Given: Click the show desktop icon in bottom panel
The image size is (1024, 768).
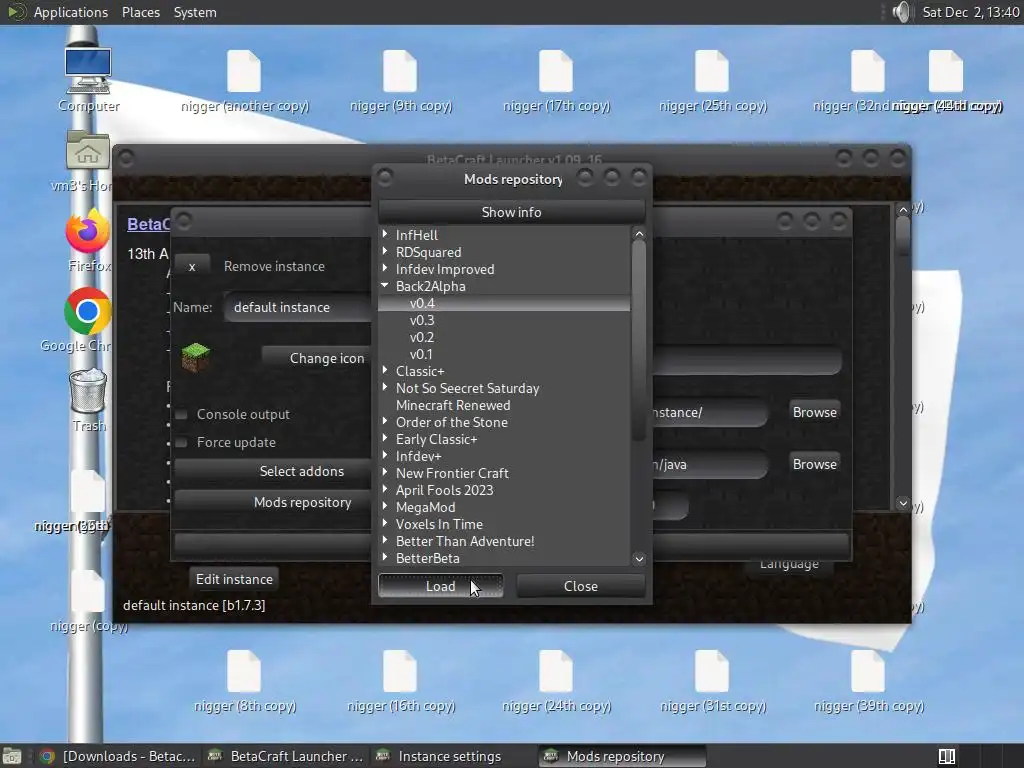Looking at the screenshot, I should 12,756.
